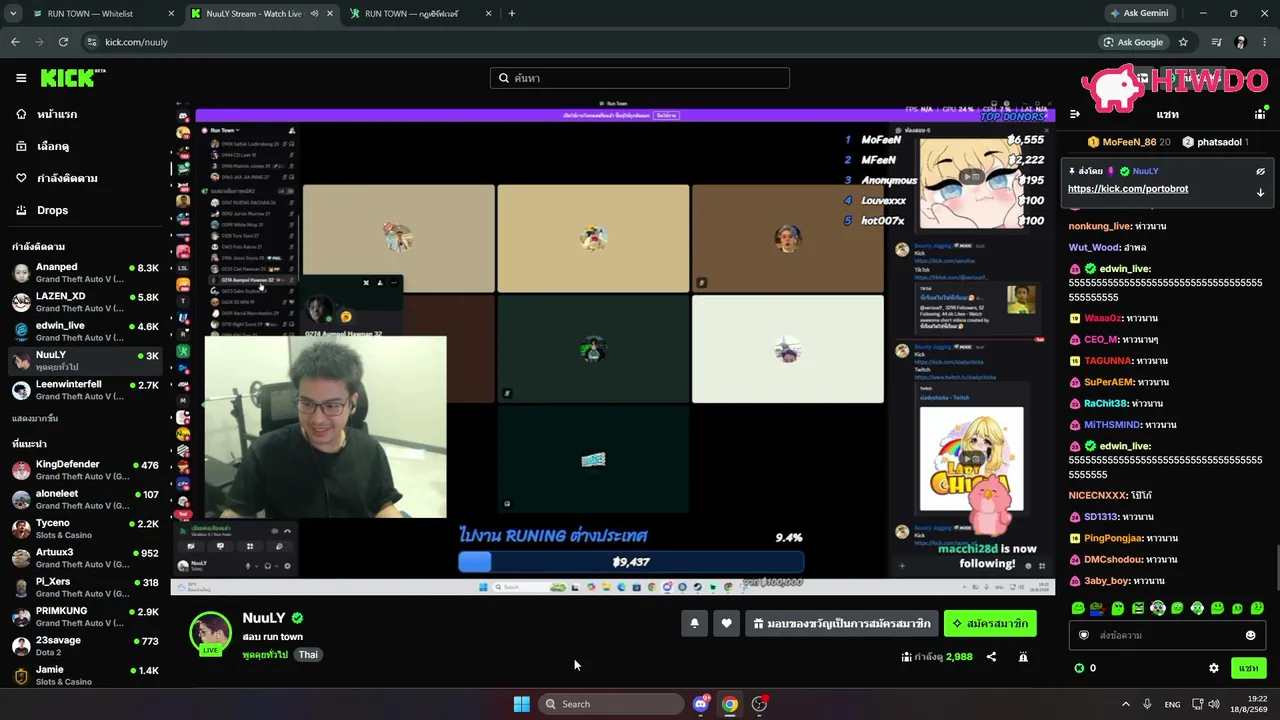This screenshot has height=720, width=1280.
Task: Open Tyceno Slots & Casino channel
Action: 86,529
